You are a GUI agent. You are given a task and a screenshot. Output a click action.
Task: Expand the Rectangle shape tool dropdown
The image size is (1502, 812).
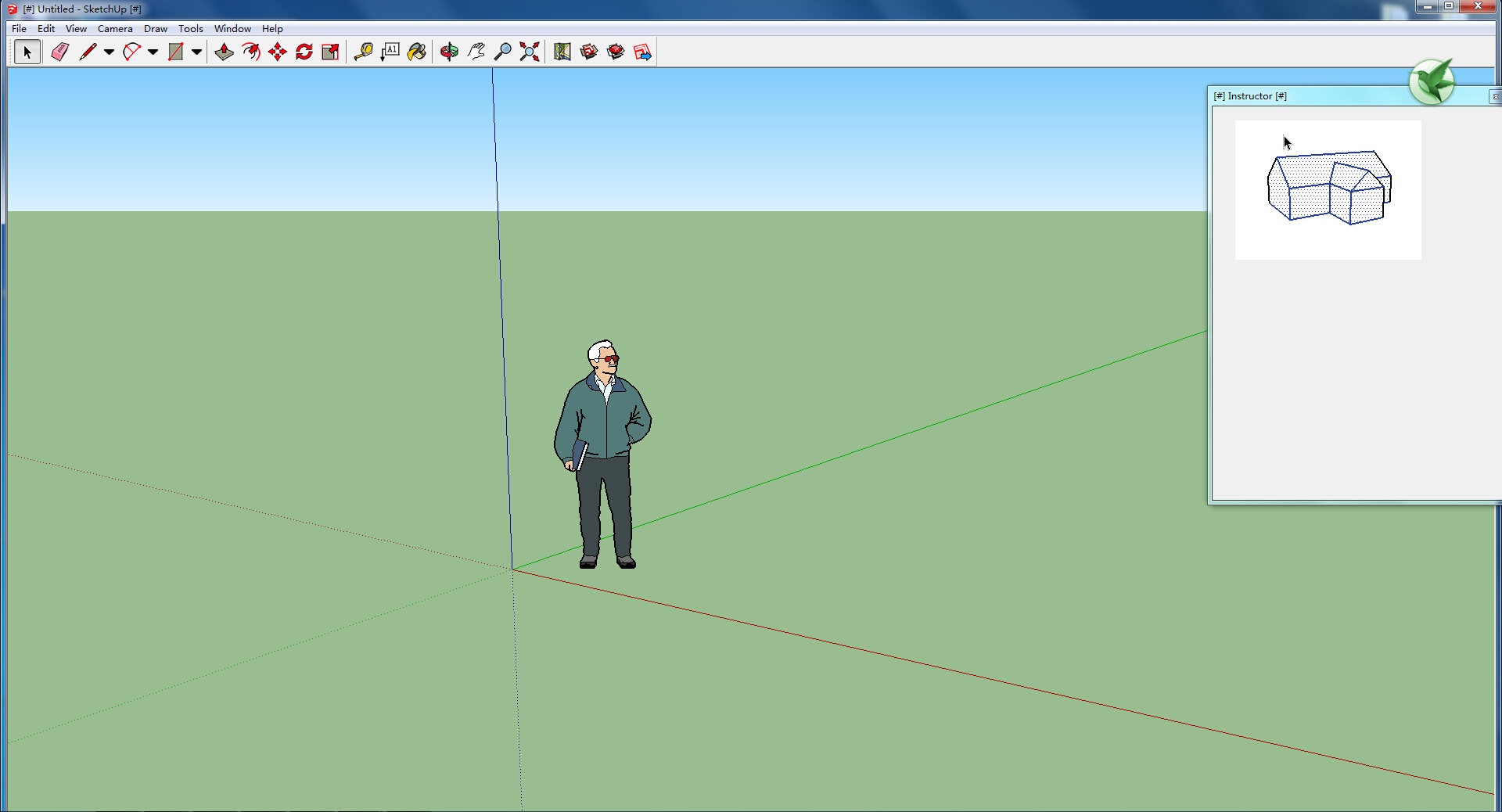[197, 52]
